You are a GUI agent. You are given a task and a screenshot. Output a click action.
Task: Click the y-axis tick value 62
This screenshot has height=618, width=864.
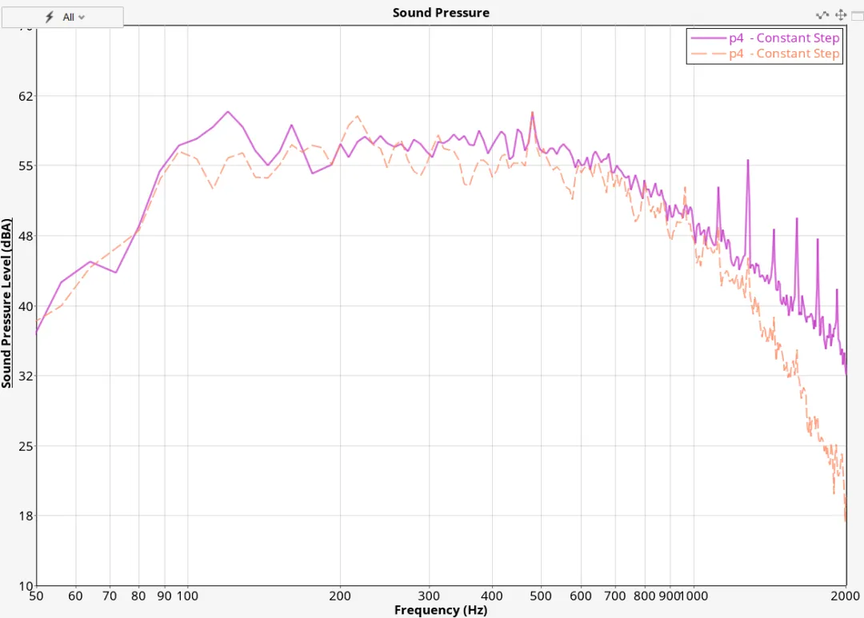coord(26,96)
